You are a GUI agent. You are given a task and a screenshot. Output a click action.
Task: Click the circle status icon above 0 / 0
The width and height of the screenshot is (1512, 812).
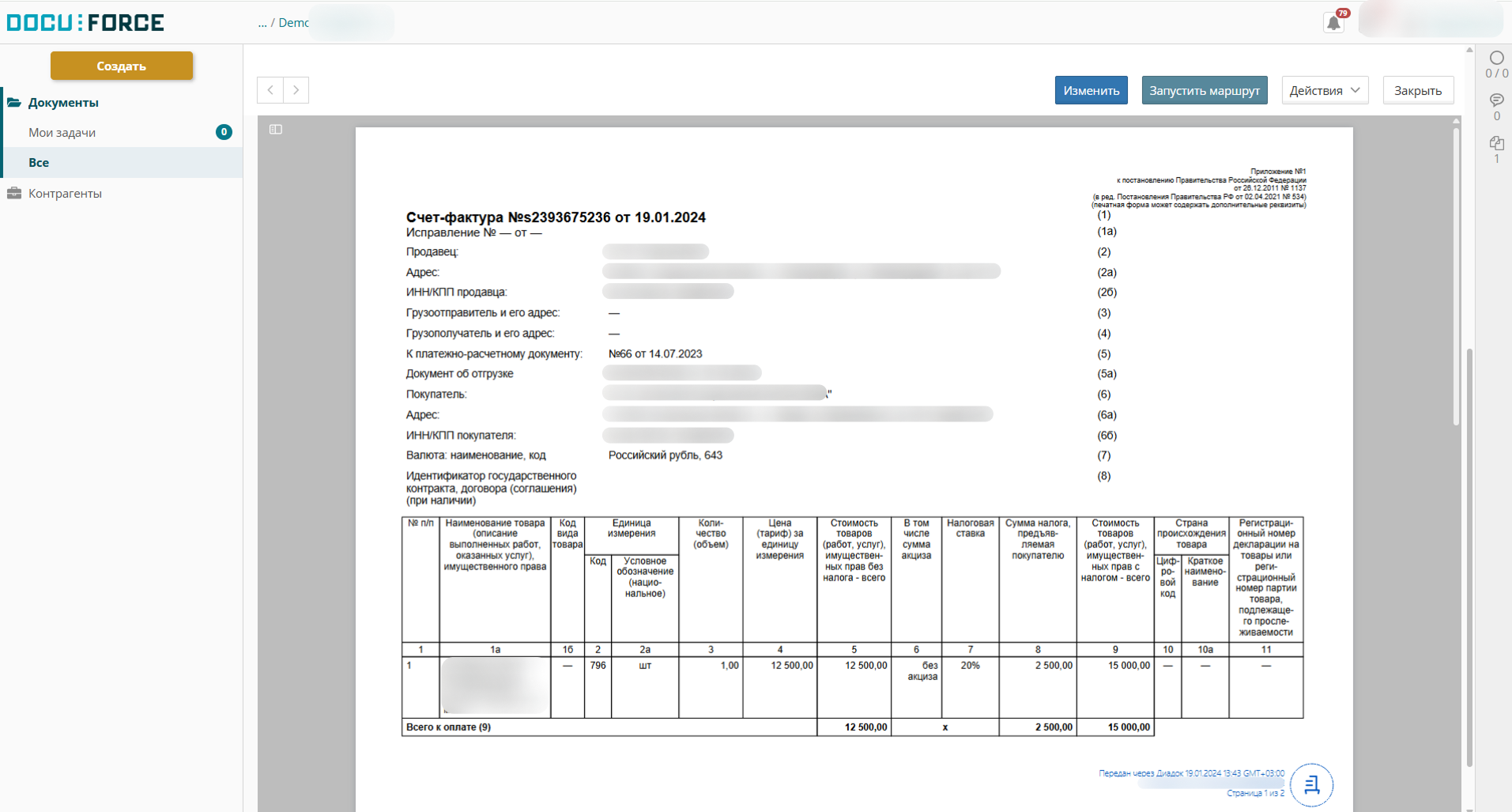point(1496,59)
